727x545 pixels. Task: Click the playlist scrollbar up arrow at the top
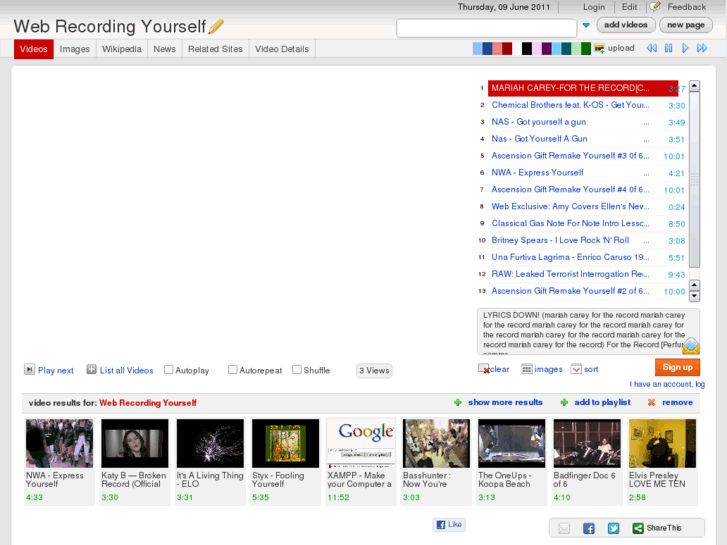click(x=694, y=86)
